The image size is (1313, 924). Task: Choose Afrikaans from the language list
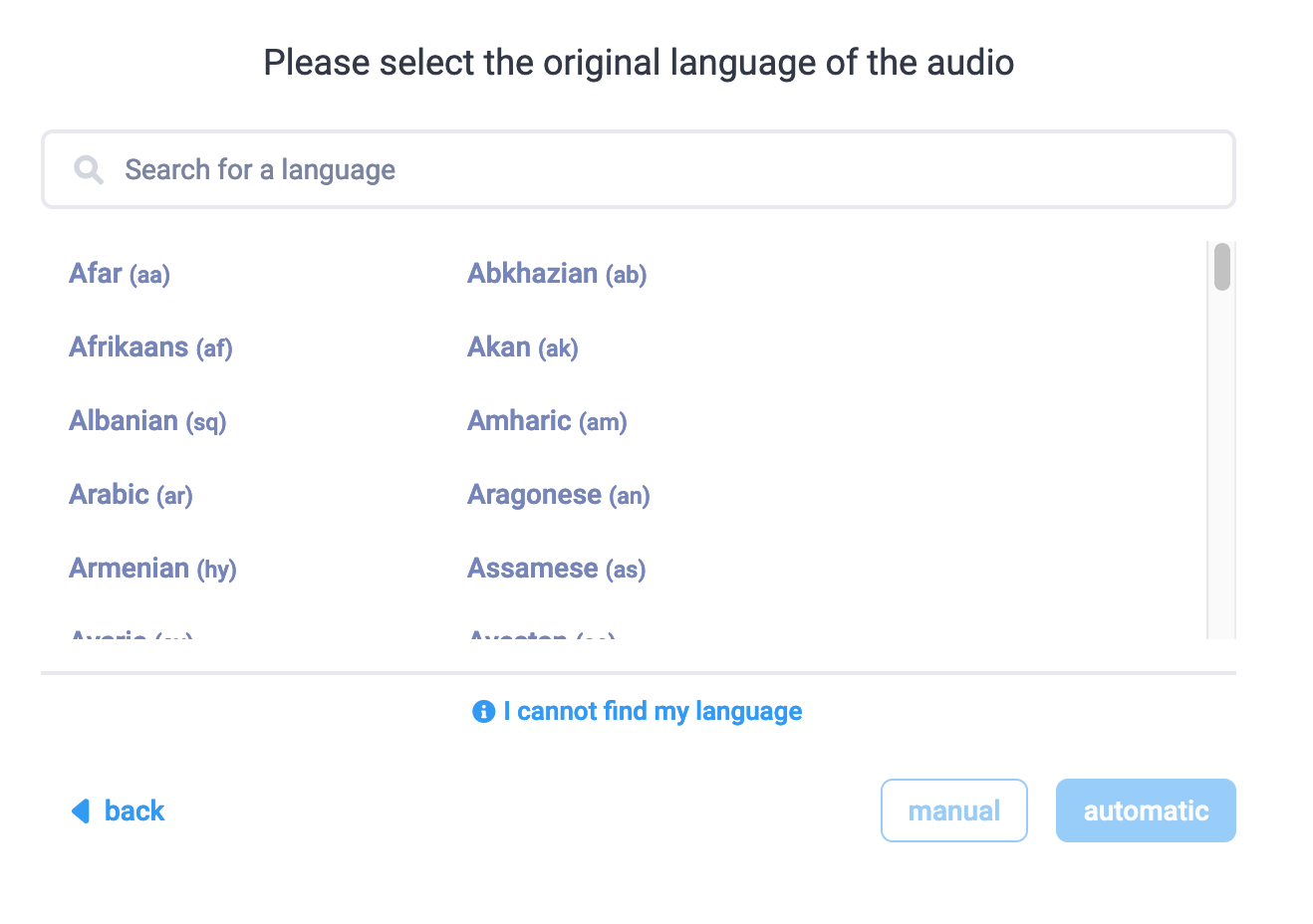pyautogui.click(x=149, y=346)
